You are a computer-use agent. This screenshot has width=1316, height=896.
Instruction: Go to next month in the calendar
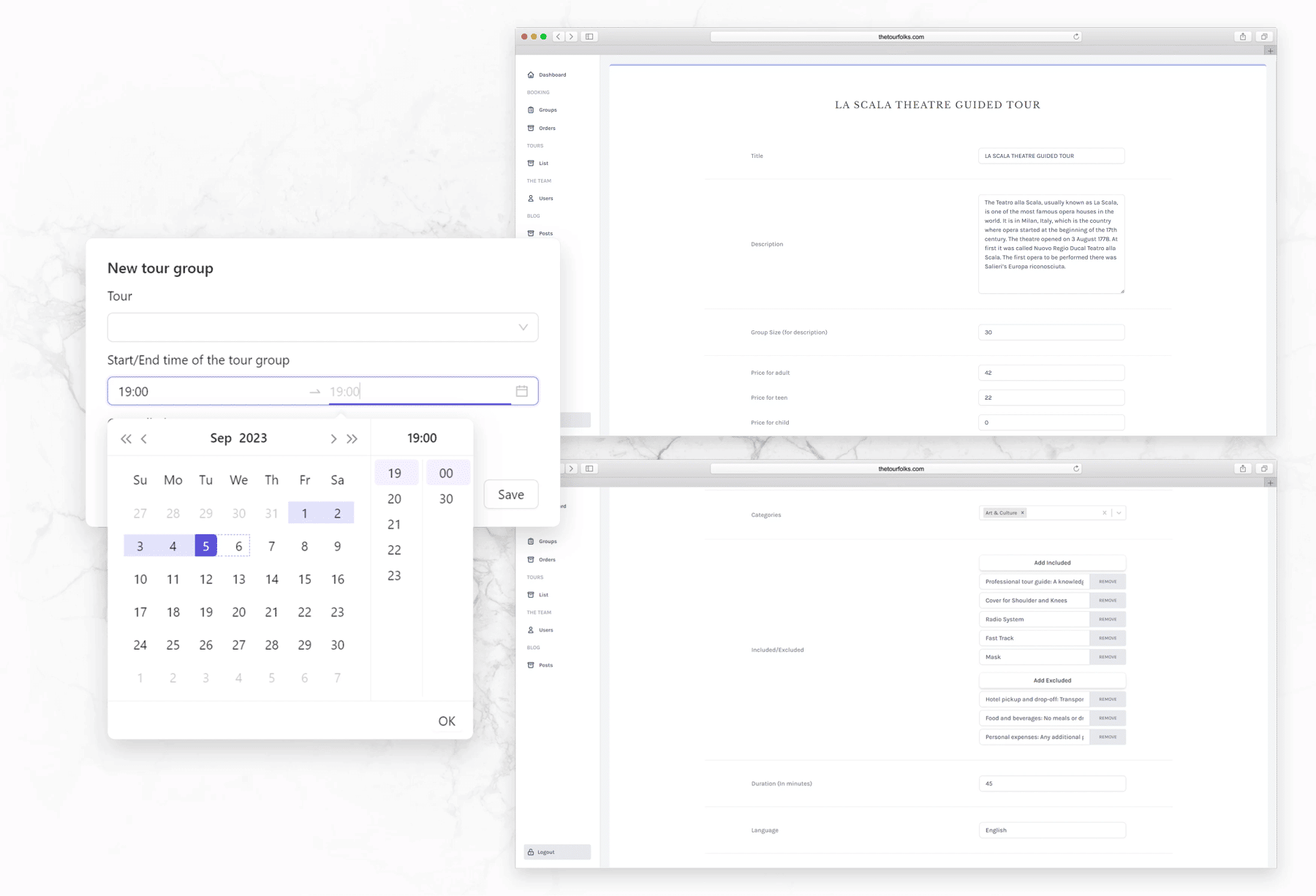point(333,438)
